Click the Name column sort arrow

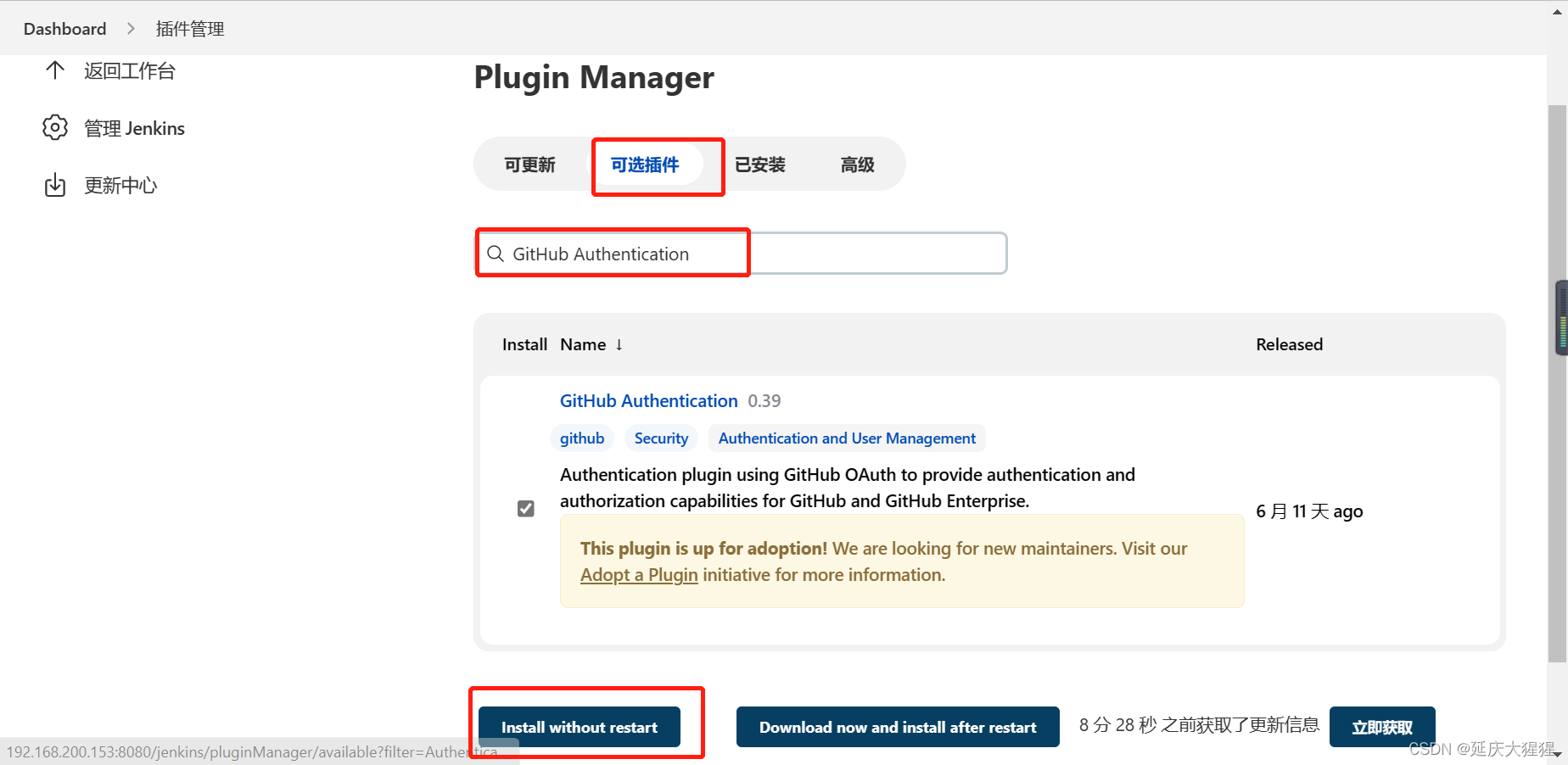pos(619,344)
